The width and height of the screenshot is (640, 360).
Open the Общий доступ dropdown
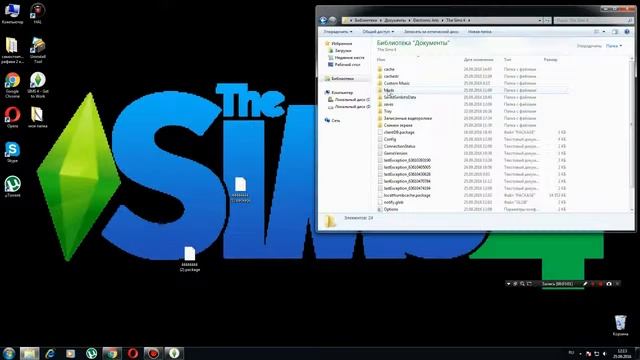pos(378,31)
